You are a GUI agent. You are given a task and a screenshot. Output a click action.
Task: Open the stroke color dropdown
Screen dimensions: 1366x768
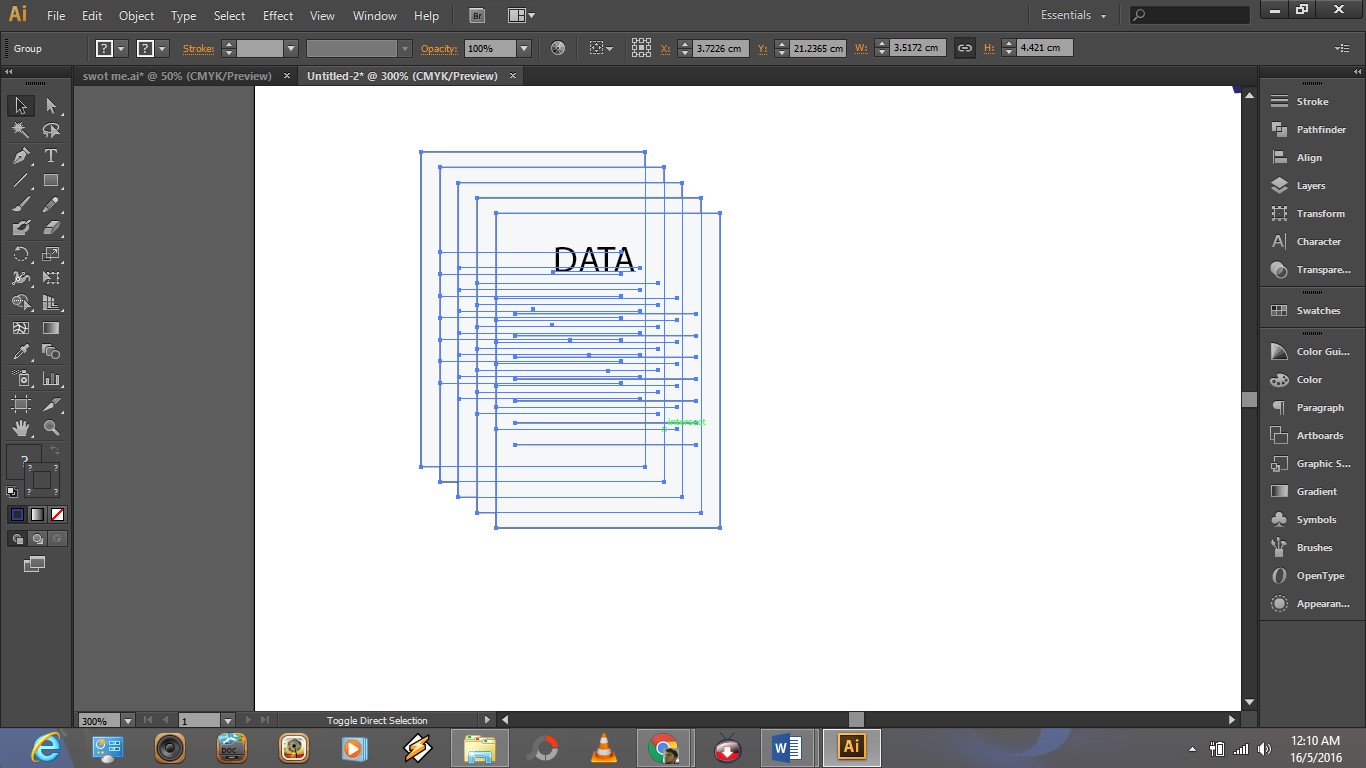tap(162, 48)
